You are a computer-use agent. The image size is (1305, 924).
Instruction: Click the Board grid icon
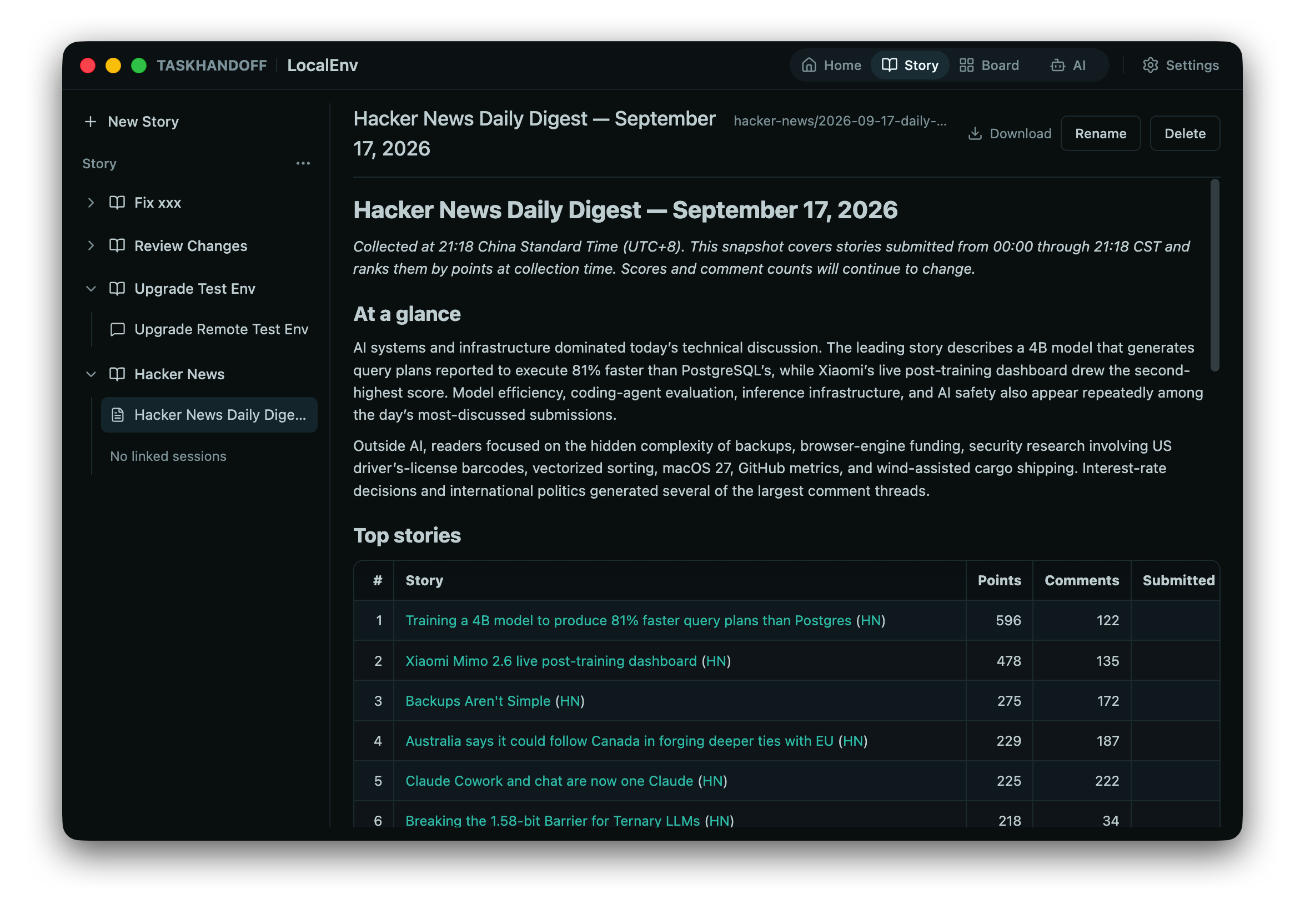point(966,65)
